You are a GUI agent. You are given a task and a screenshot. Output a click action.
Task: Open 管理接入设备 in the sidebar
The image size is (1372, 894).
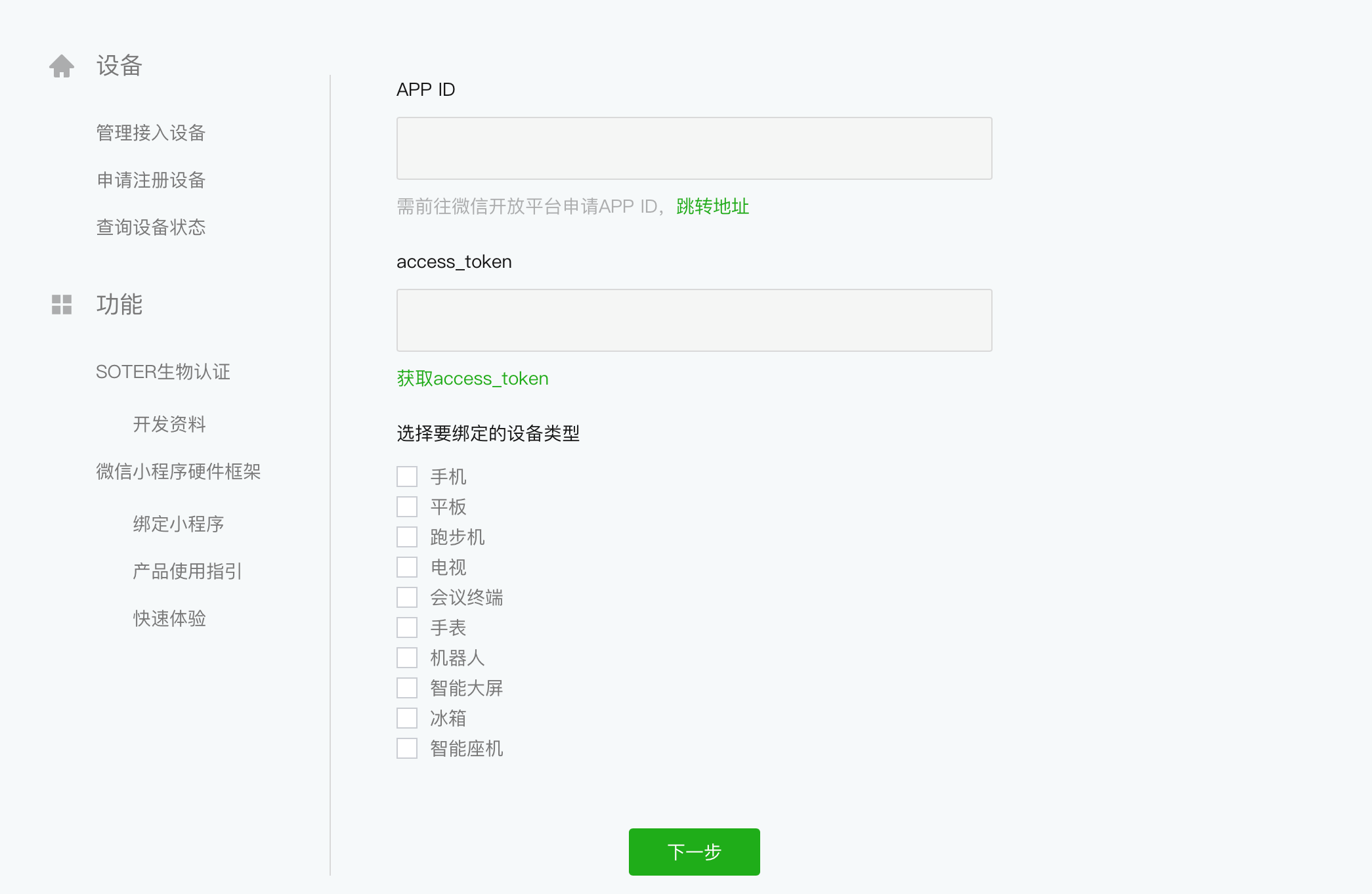pos(151,133)
